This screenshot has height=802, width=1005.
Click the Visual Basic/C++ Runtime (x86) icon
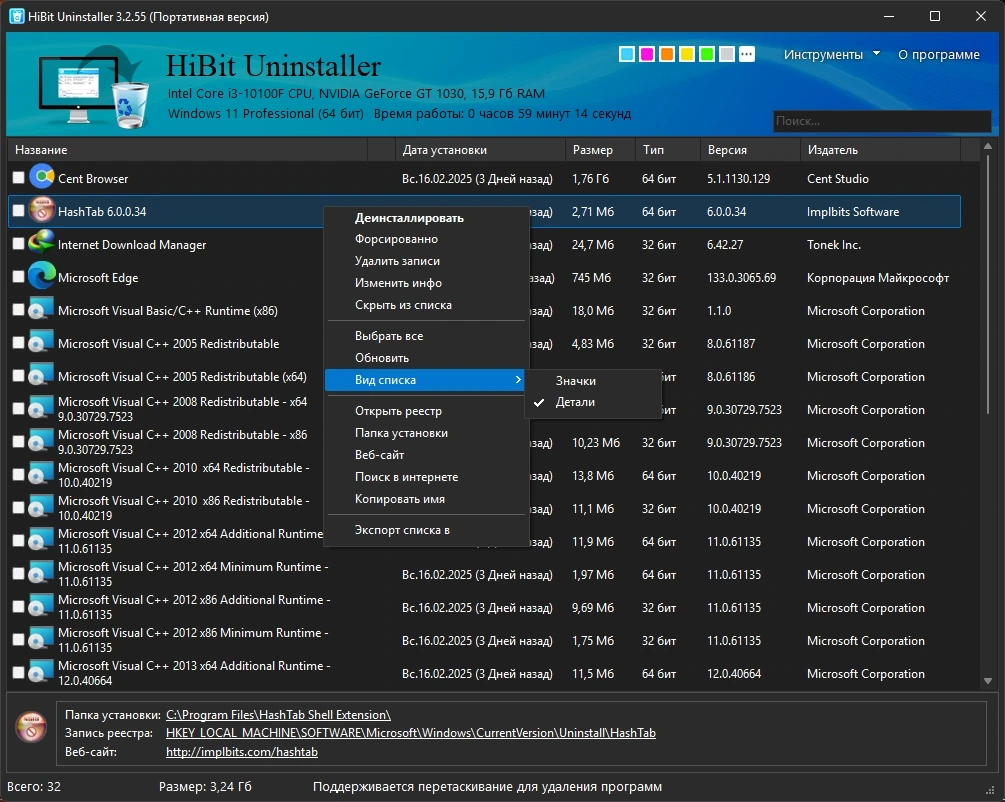pos(42,310)
